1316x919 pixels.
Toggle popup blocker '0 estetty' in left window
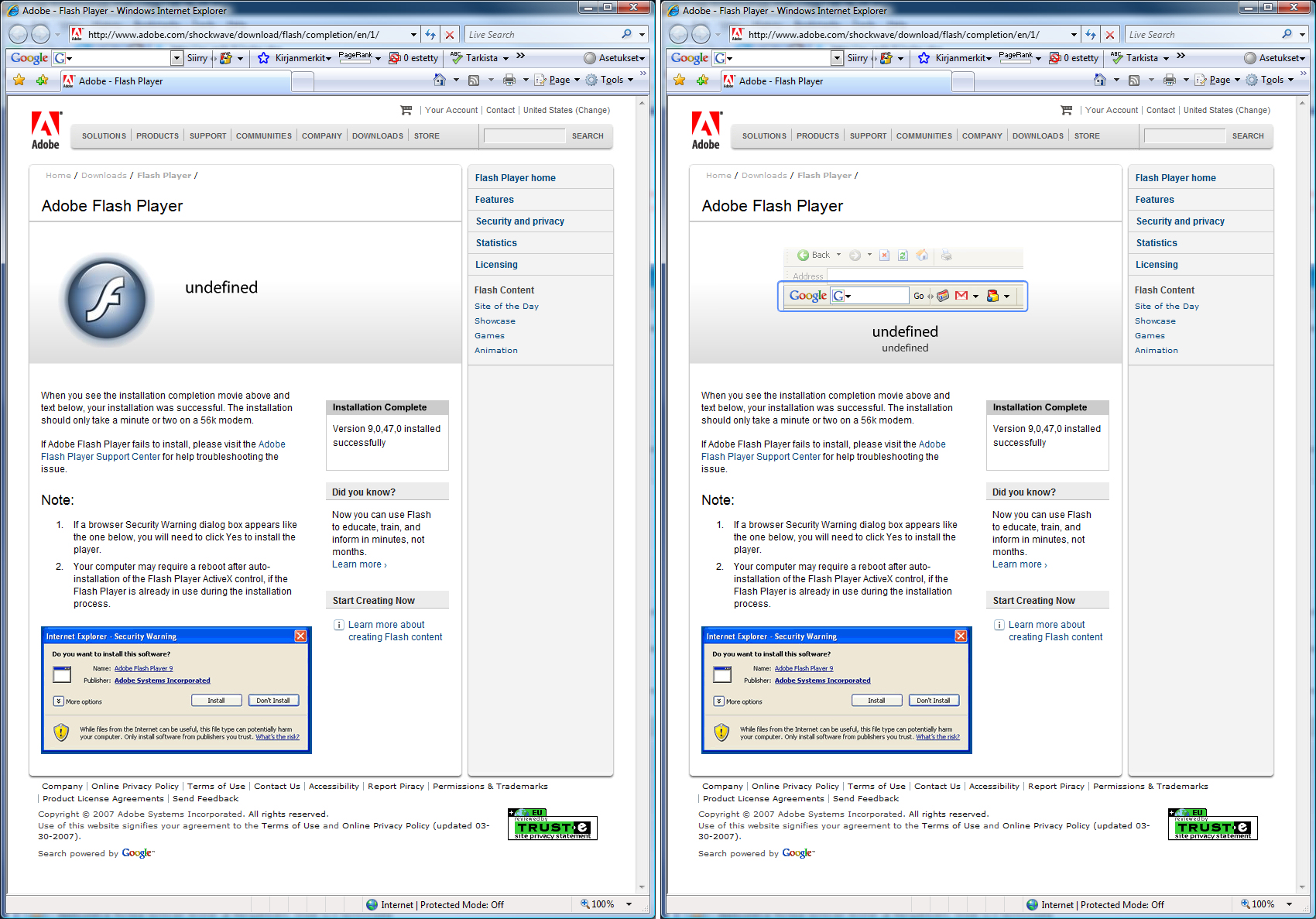(x=413, y=58)
